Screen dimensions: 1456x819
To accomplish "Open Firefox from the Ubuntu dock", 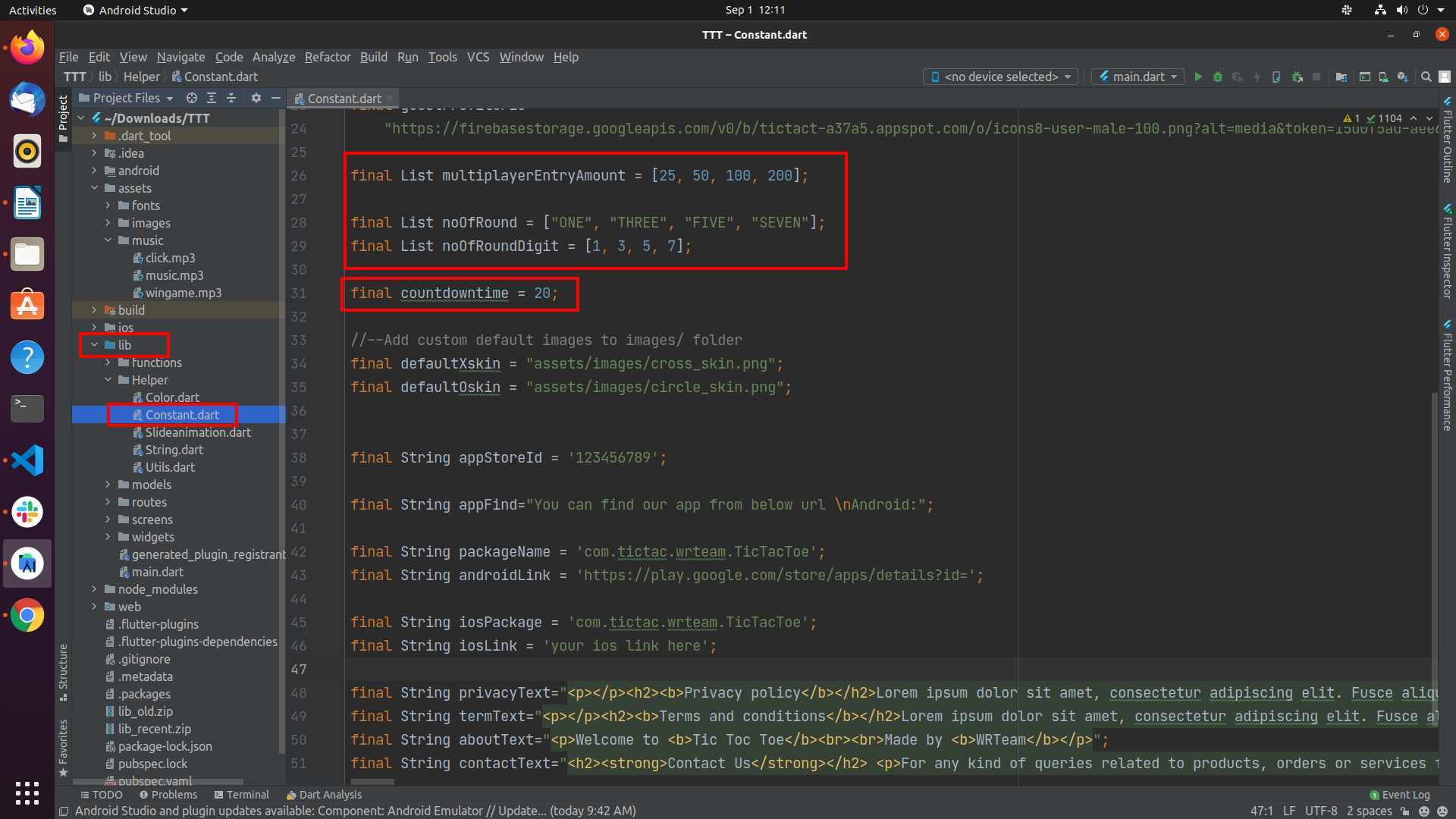I will pos(27,49).
